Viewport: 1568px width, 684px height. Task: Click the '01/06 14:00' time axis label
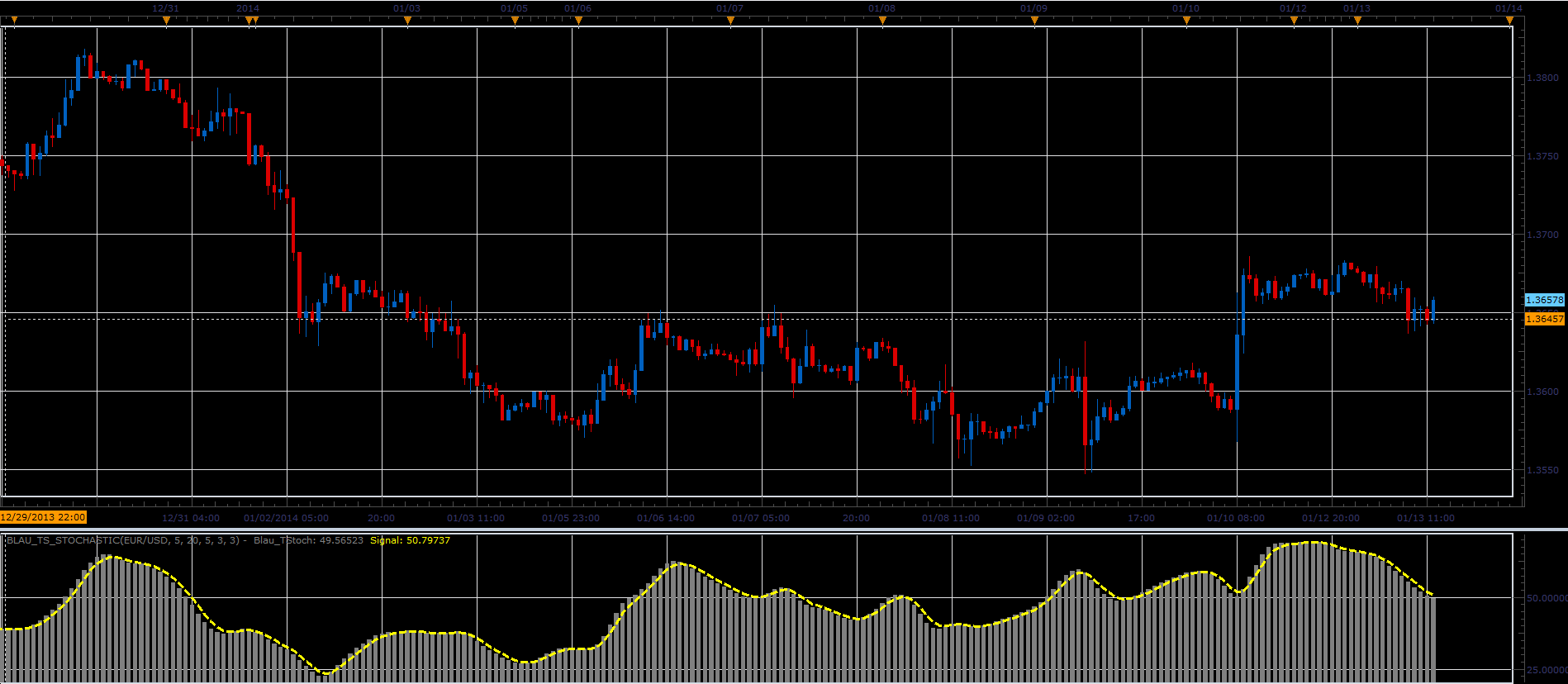[666, 518]
